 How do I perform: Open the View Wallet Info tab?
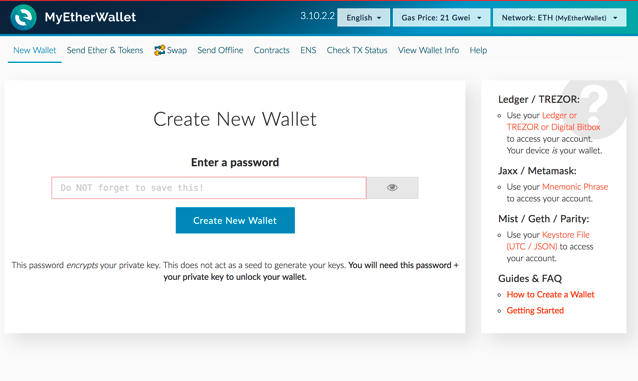(428, 50)
